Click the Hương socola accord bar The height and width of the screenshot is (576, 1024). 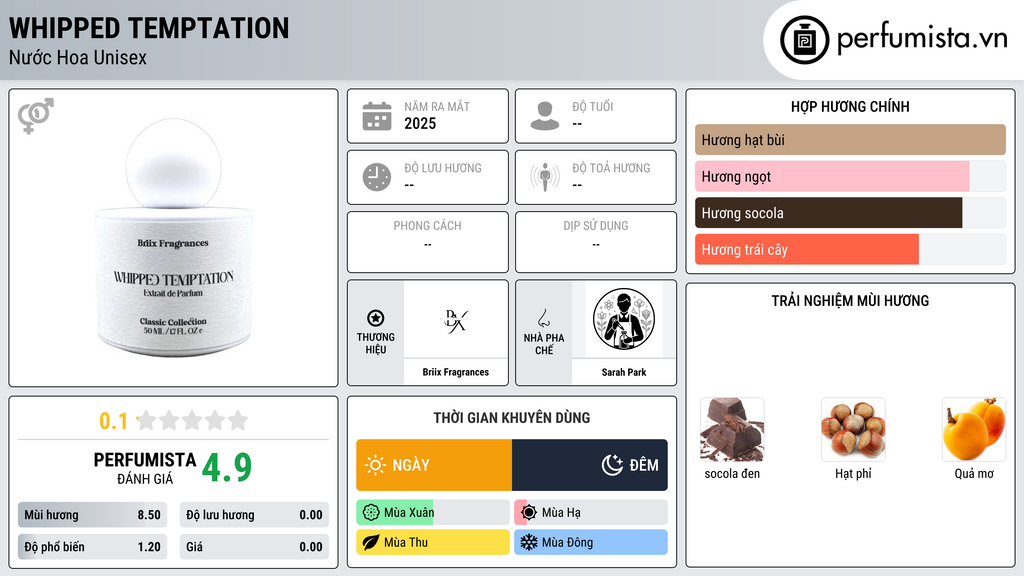pyautogui.click(x=850, y=213)
